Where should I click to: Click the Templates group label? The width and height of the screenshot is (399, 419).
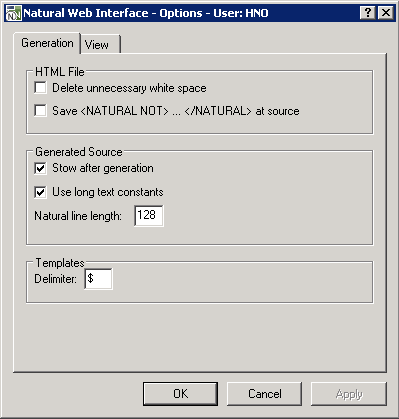[x=60, y=263]
